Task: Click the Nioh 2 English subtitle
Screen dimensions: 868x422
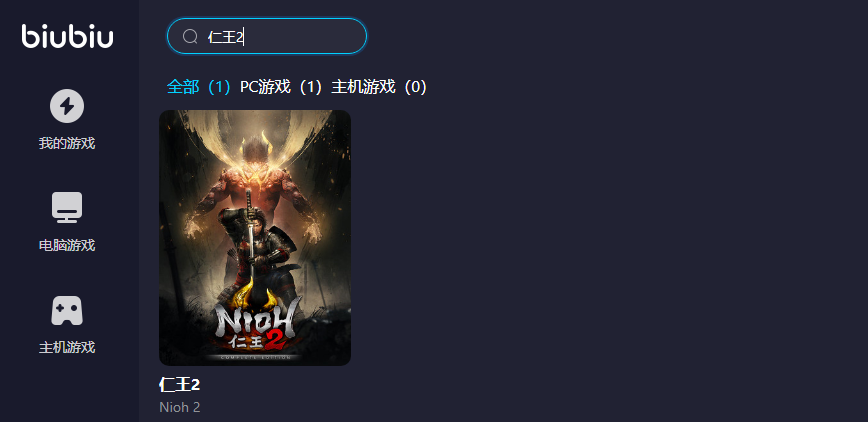Action: pyautogui.click(x=179, y=408)
